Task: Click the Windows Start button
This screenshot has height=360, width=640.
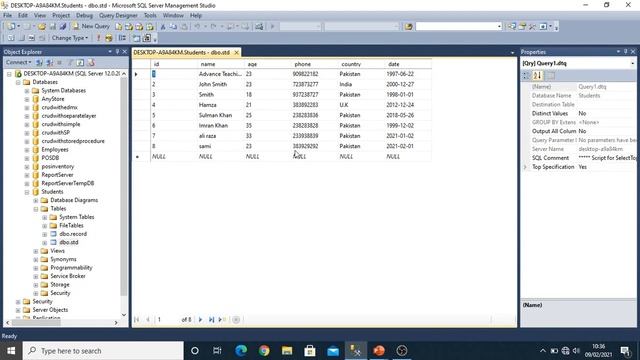Action: pos(11,351)
